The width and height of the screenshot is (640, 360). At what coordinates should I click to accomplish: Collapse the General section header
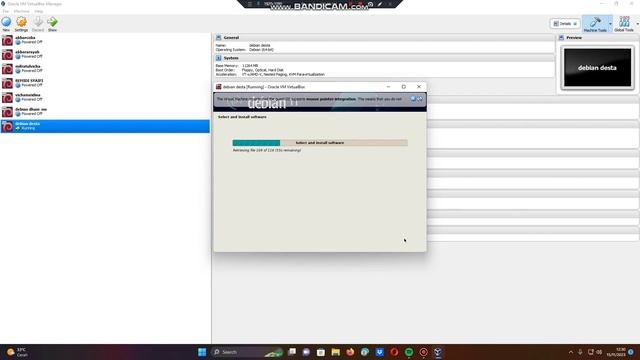coord(384,38)
